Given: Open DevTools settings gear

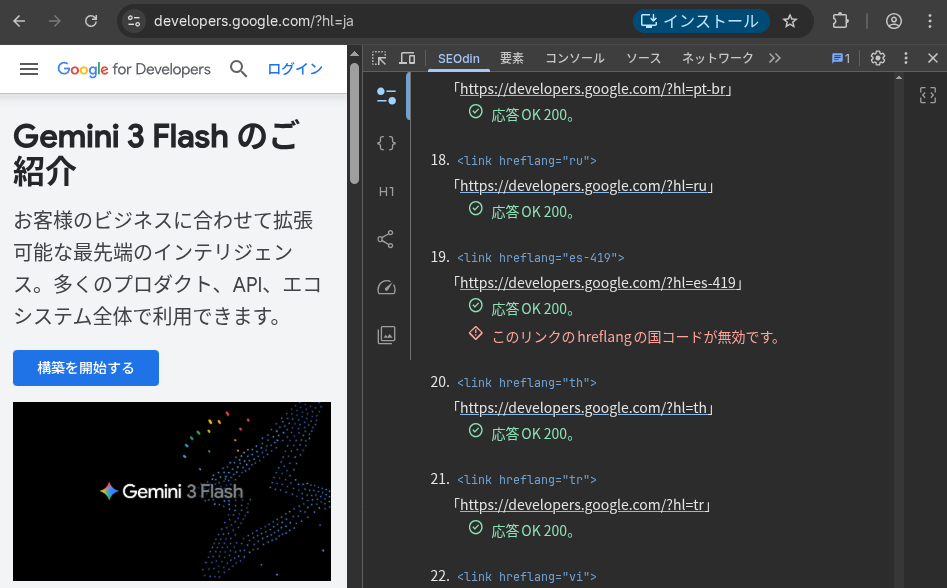Looking at the screenshot, I should (878, 58).
